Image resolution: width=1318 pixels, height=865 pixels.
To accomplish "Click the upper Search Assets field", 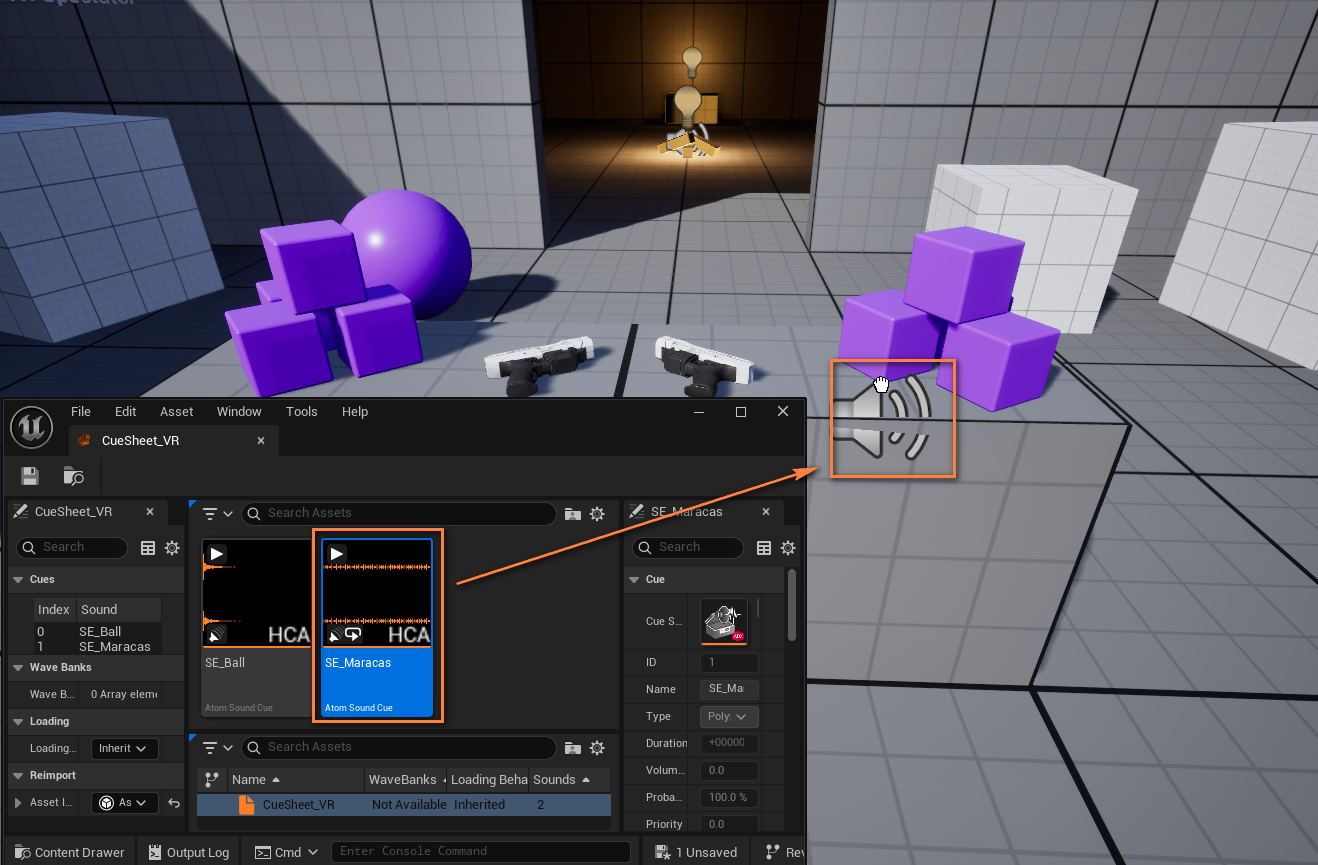I will 399,514.
